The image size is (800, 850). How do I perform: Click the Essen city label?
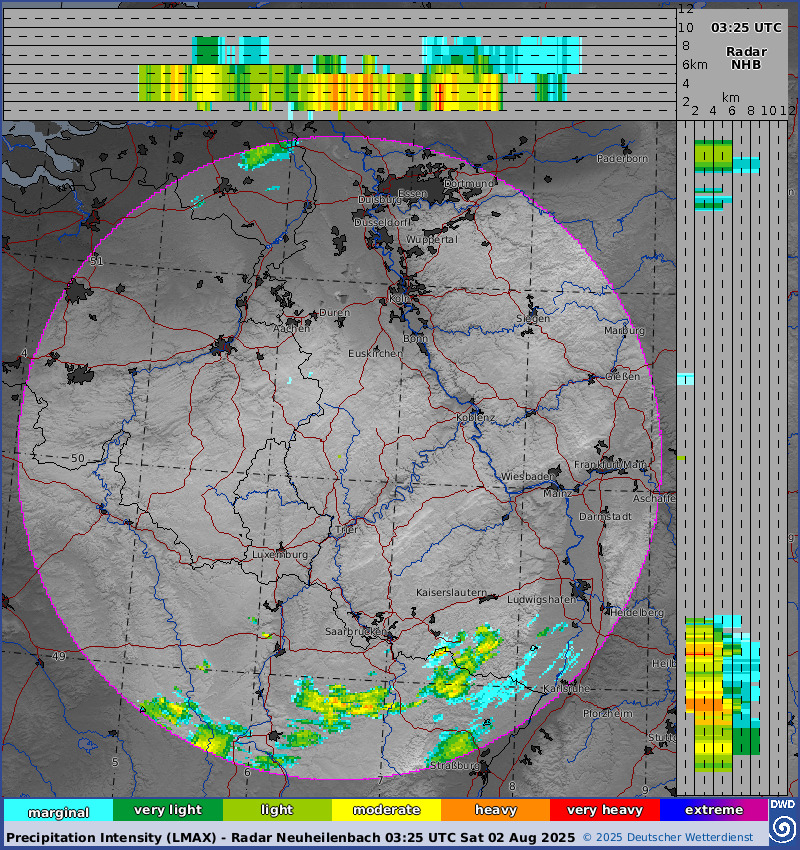coord(412,194)
